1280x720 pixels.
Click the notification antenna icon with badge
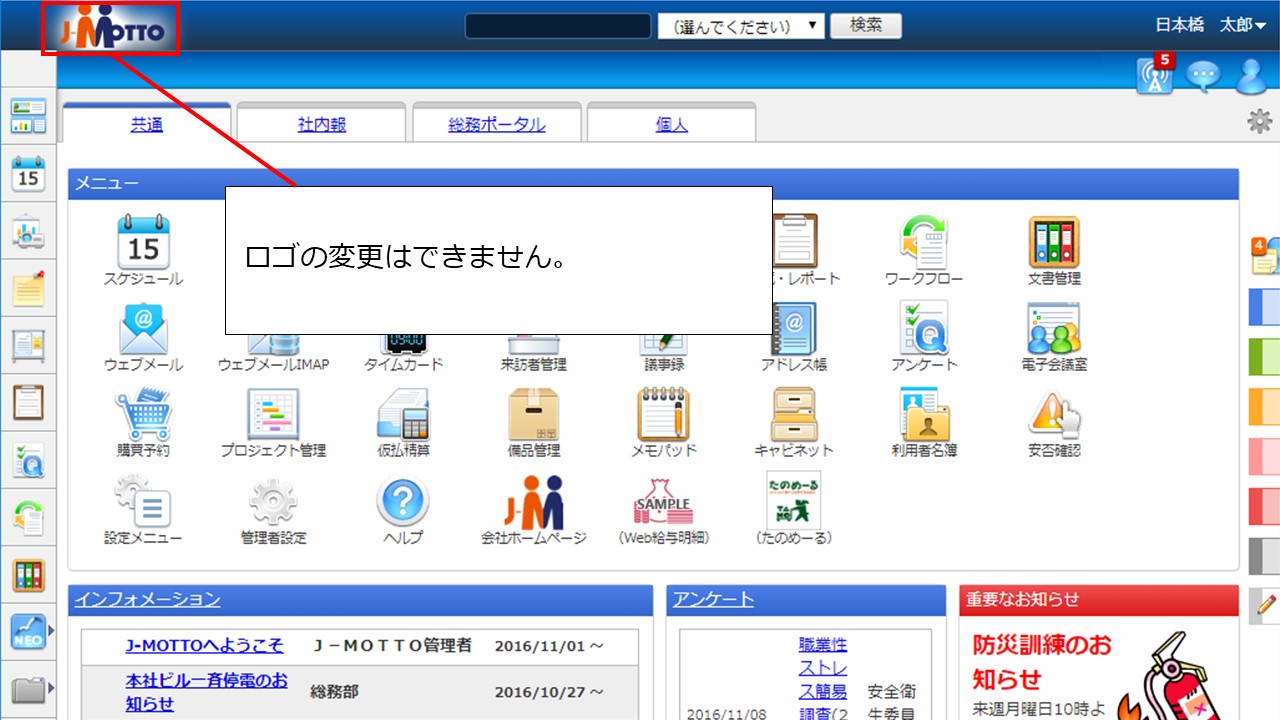[1155, 76]
